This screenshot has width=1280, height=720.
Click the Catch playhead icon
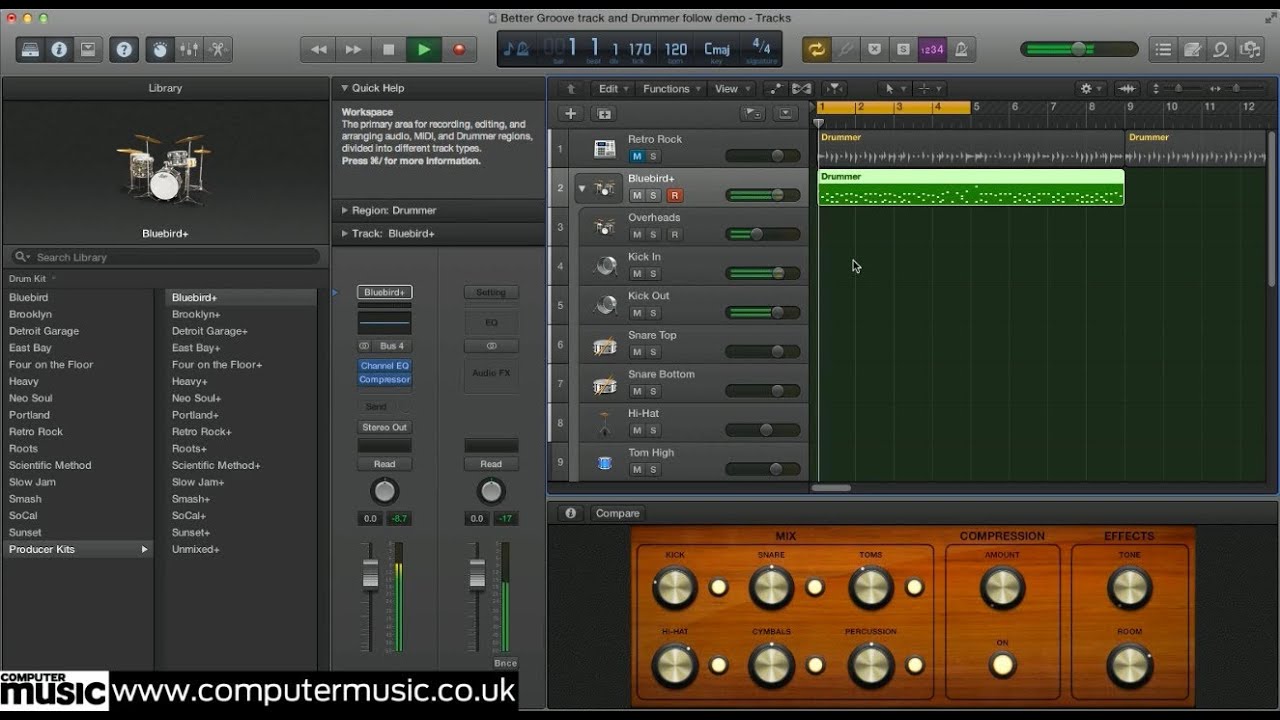835,89
